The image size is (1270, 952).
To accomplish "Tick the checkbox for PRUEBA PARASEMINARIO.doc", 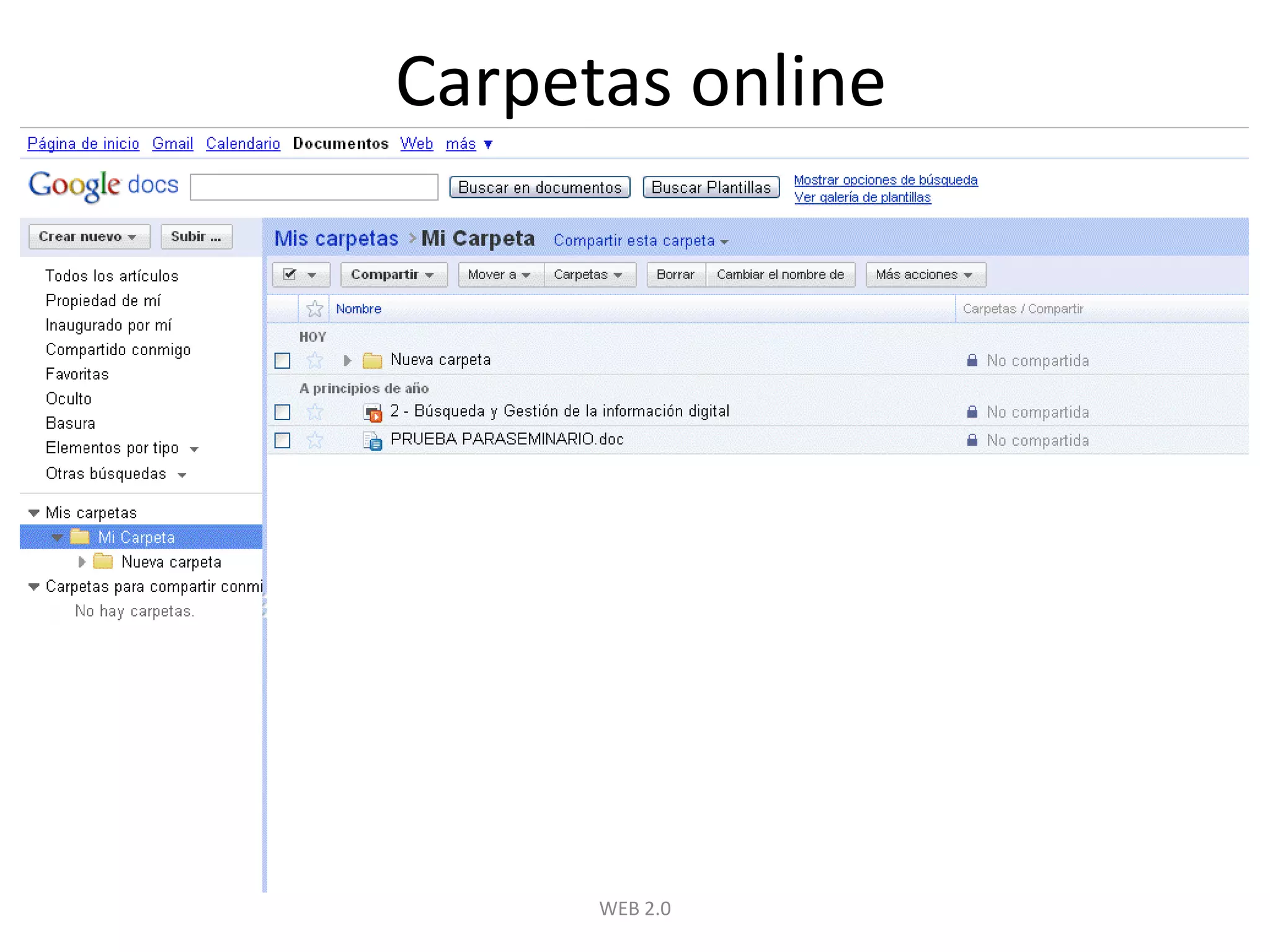I will 282,441.
